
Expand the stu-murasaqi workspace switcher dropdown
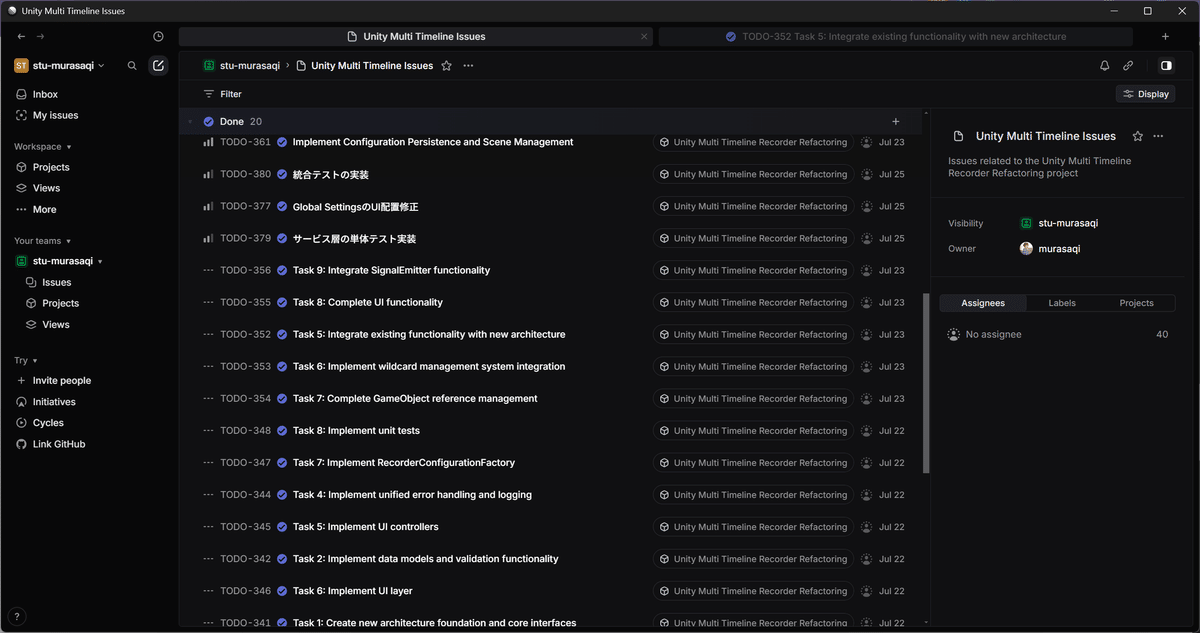(60, 66)
